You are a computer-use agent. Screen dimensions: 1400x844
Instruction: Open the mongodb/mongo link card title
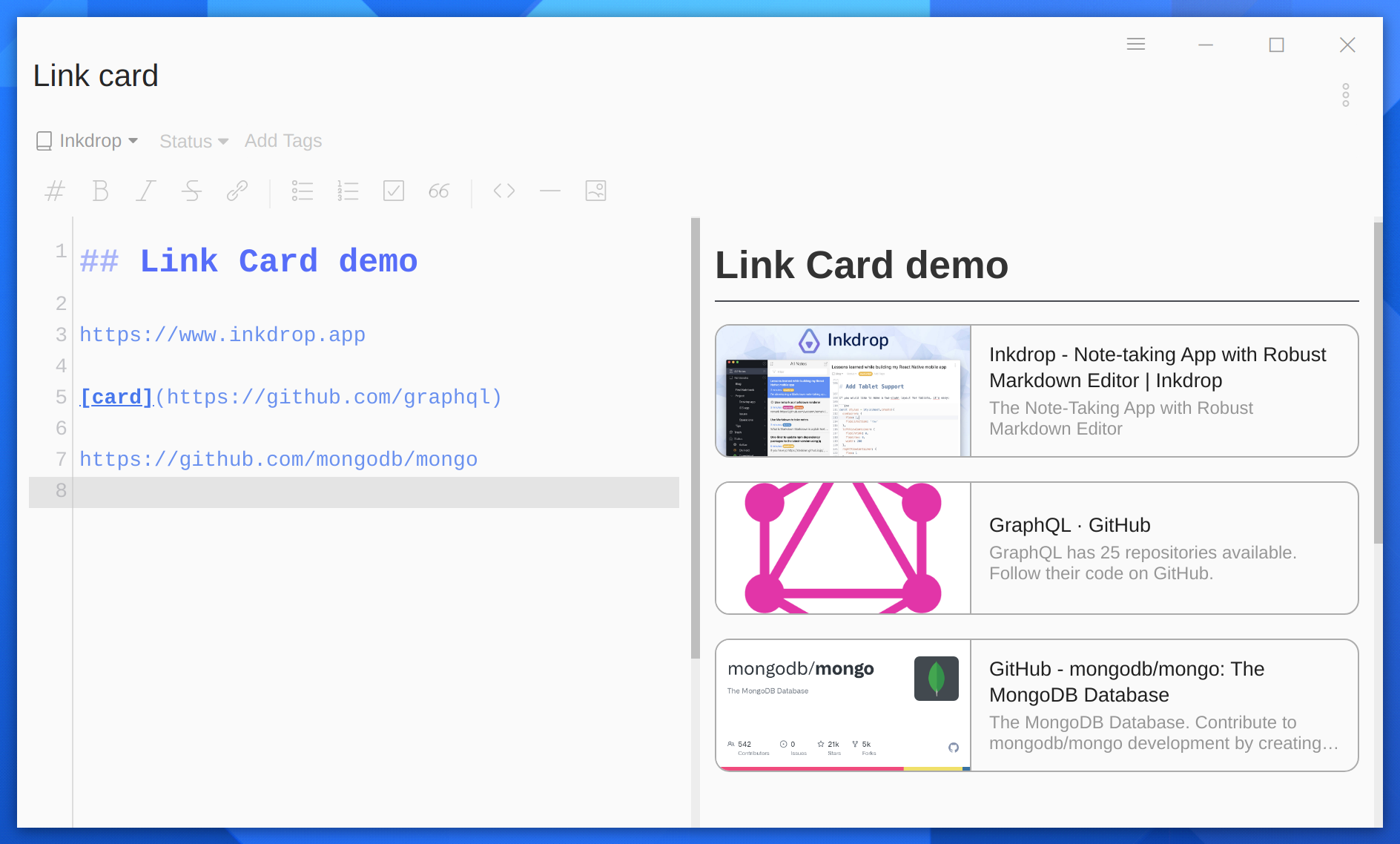(x=1126, y=682)
